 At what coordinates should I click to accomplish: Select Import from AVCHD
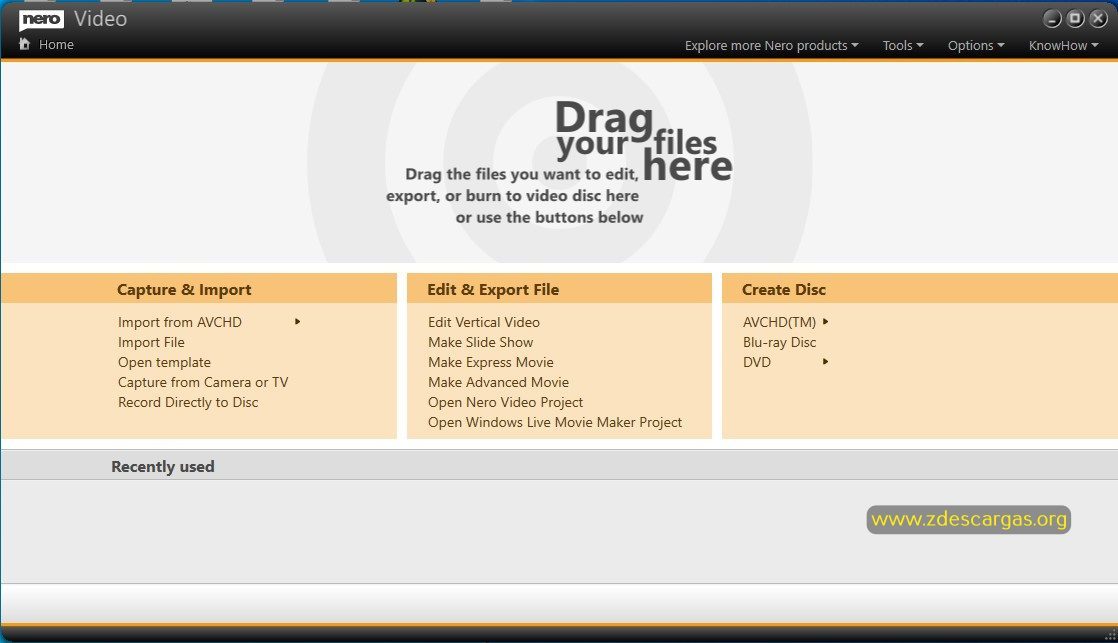pos(180,322)
